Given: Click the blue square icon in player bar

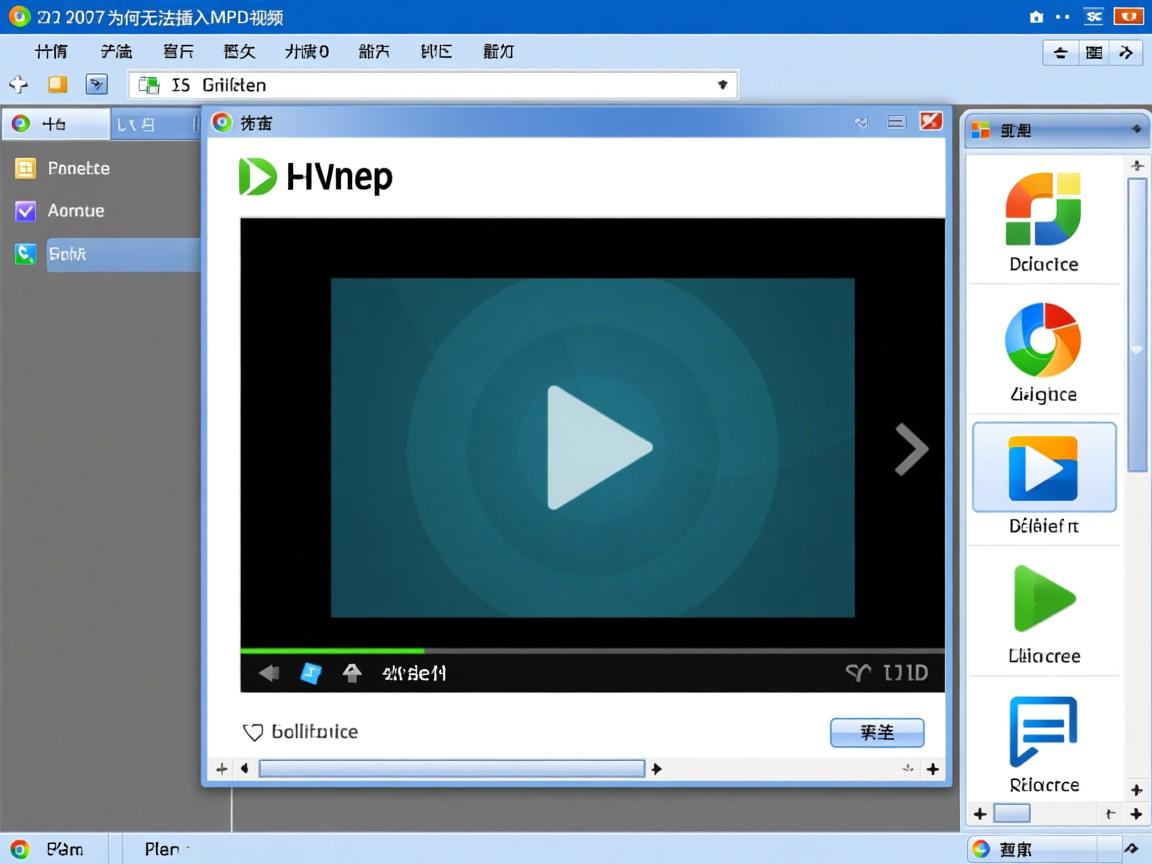Looking at the screenshot, I should (311, 673).
